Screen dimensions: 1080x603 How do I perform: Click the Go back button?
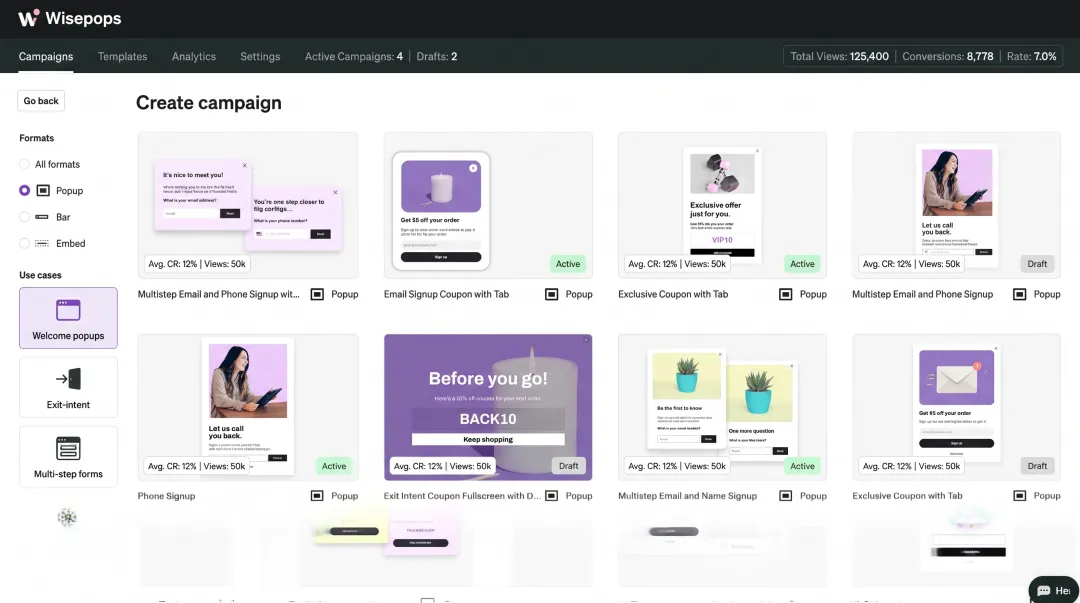click(41, 101)
